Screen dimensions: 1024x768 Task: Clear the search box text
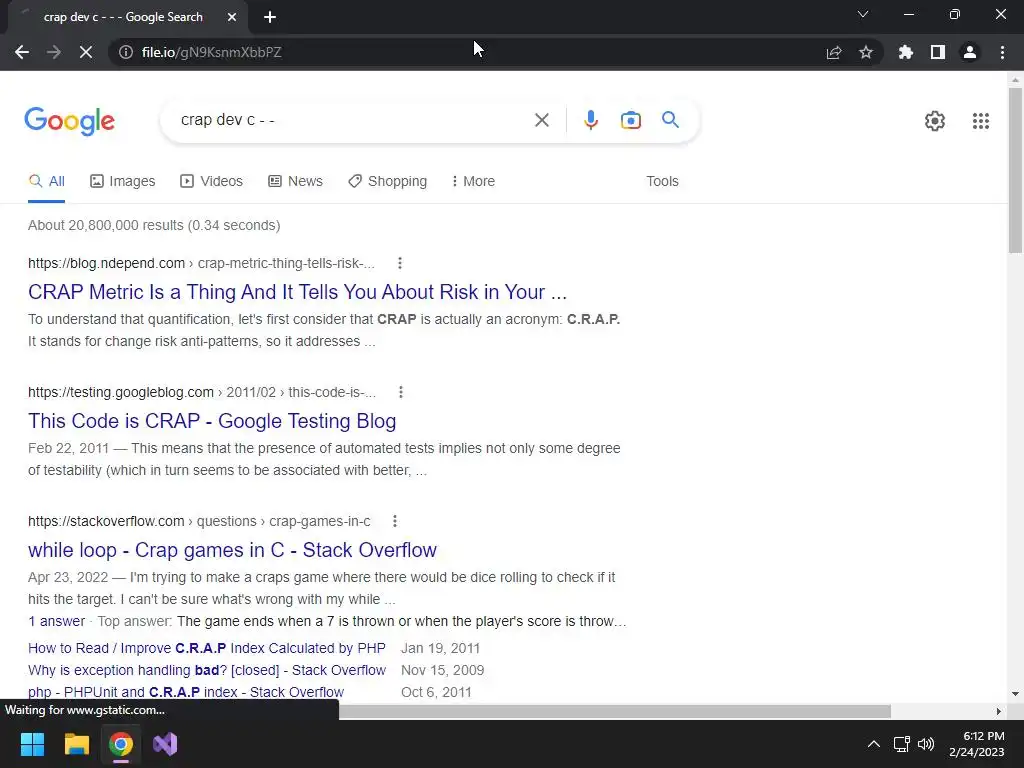[x=541, y=120]
